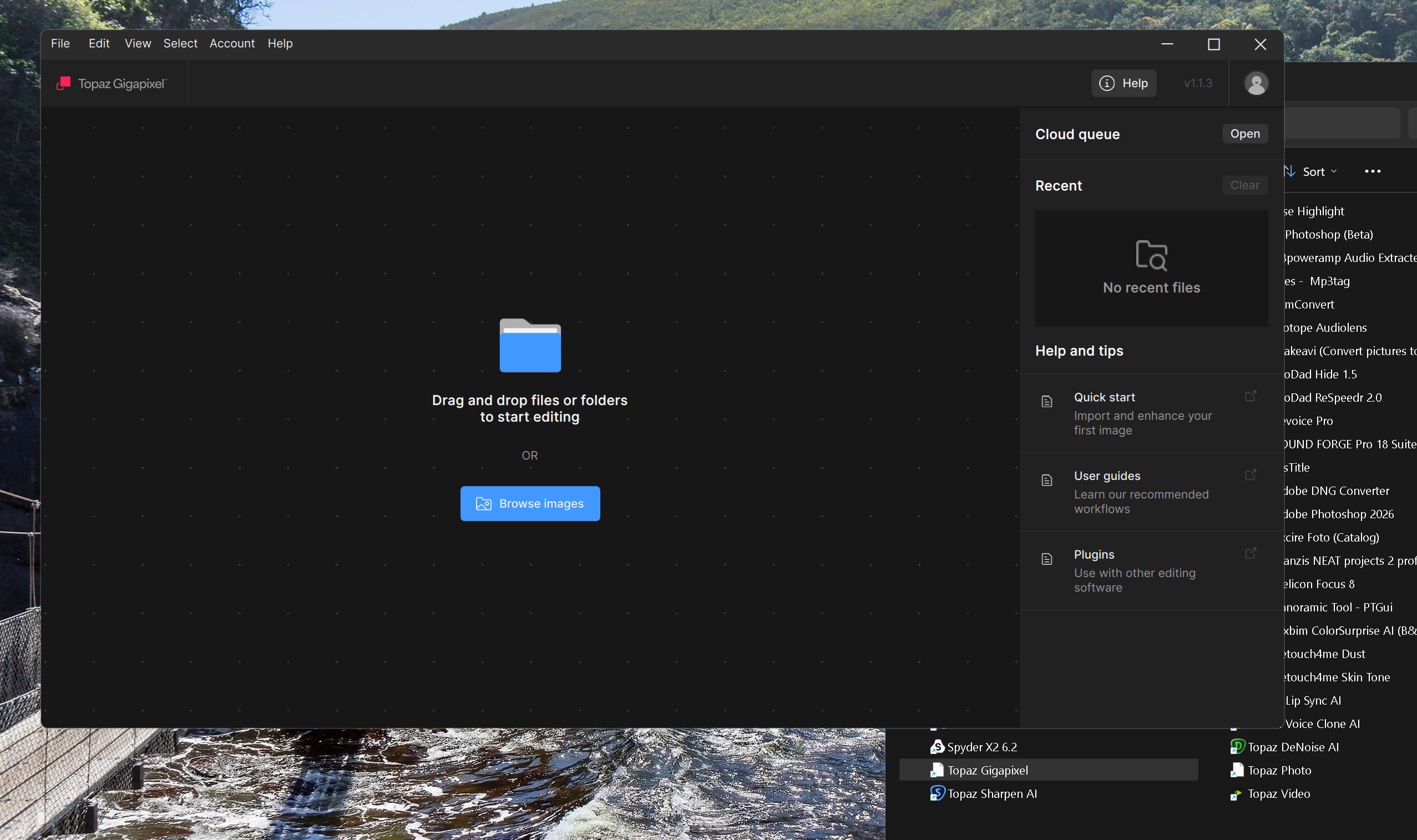Click the Help button with info icon
The height and width of the screenshot is (840, 1417).
click(x=1124, y=83)
